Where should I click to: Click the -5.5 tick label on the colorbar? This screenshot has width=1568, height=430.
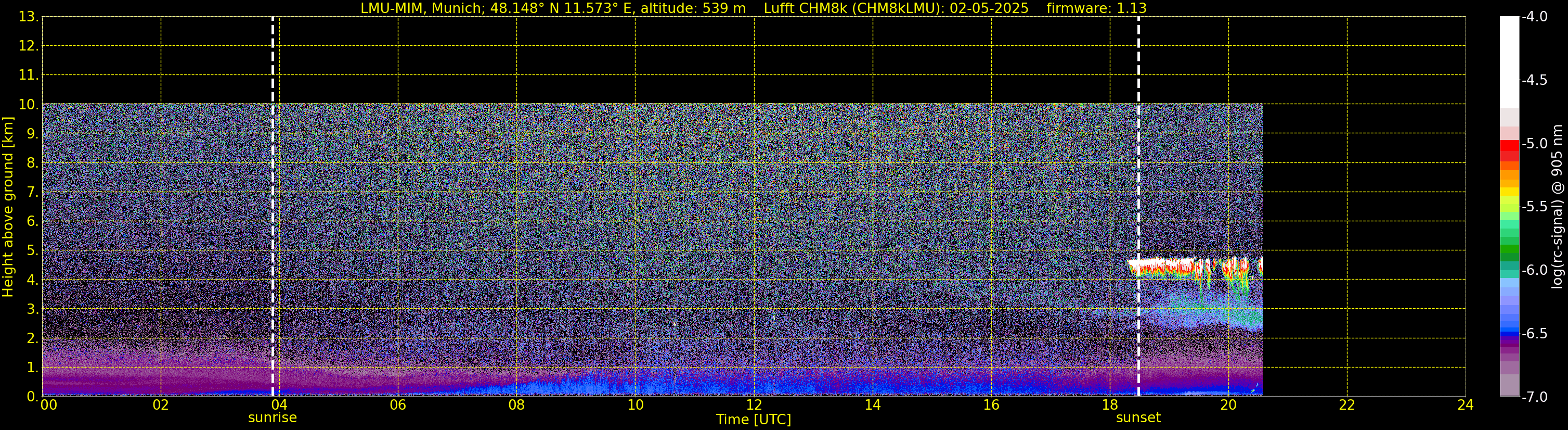1534,207
